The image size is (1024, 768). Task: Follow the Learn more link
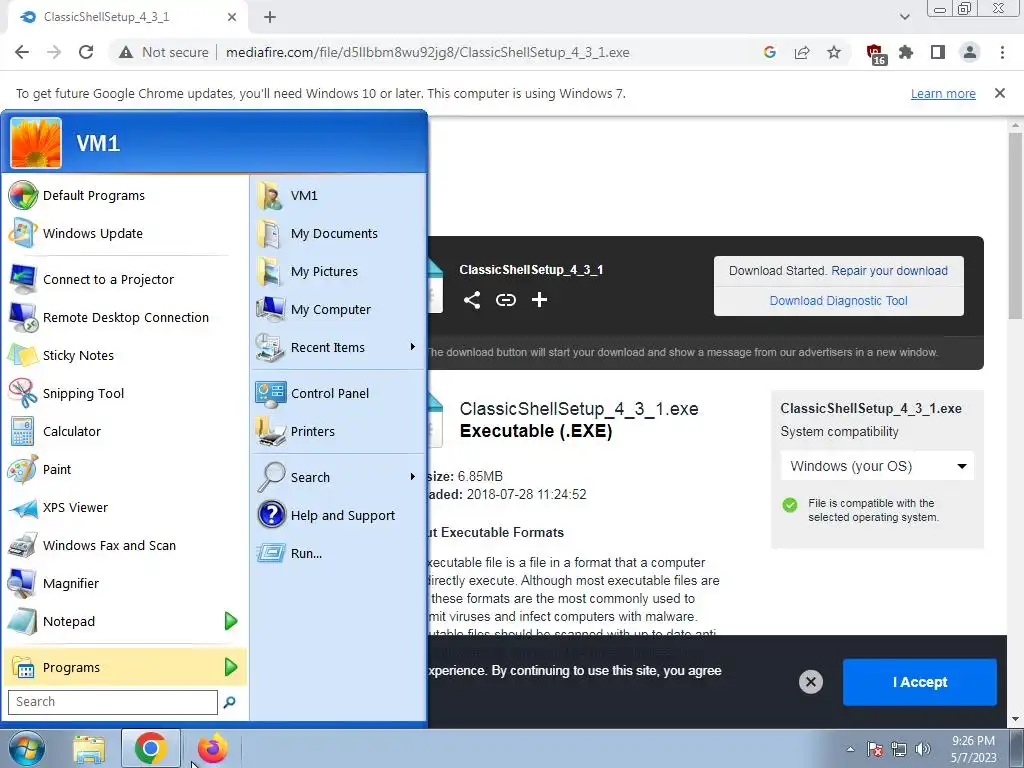943,93
